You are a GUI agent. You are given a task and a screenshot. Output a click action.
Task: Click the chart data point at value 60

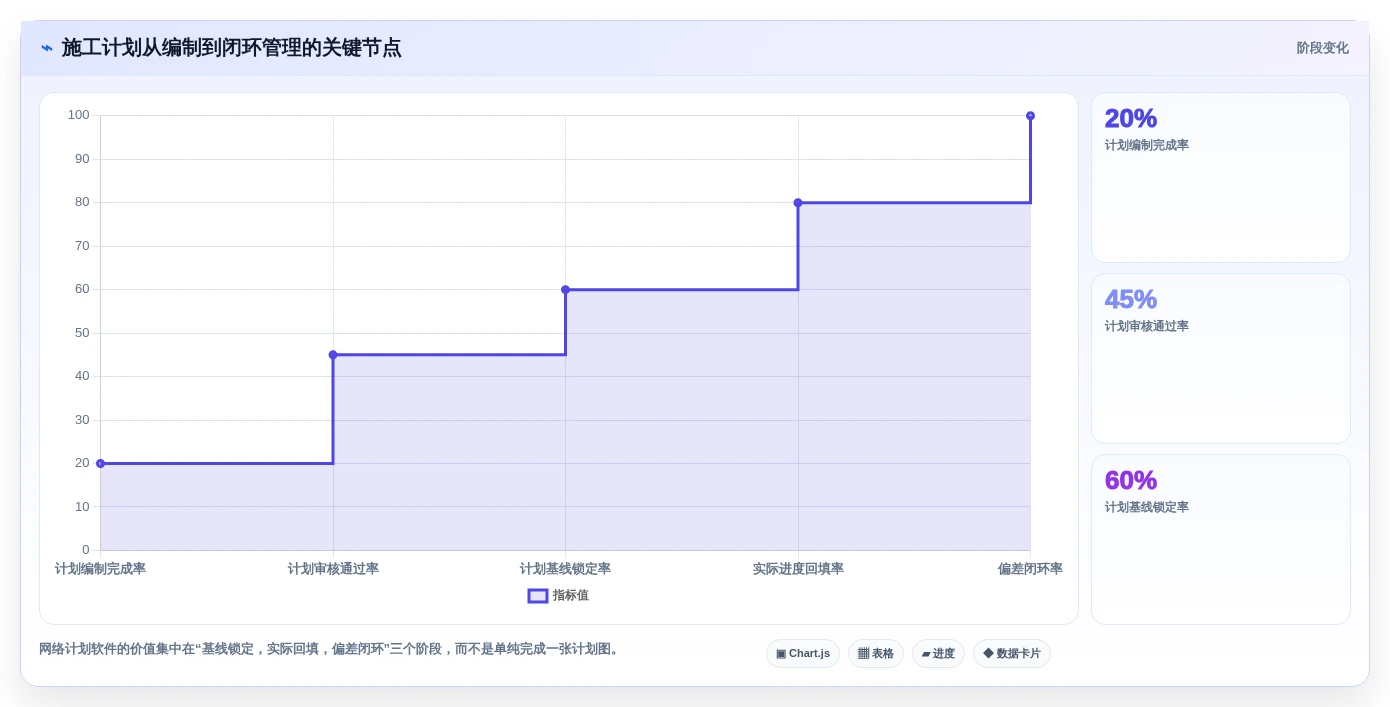[x=565, y=290]
